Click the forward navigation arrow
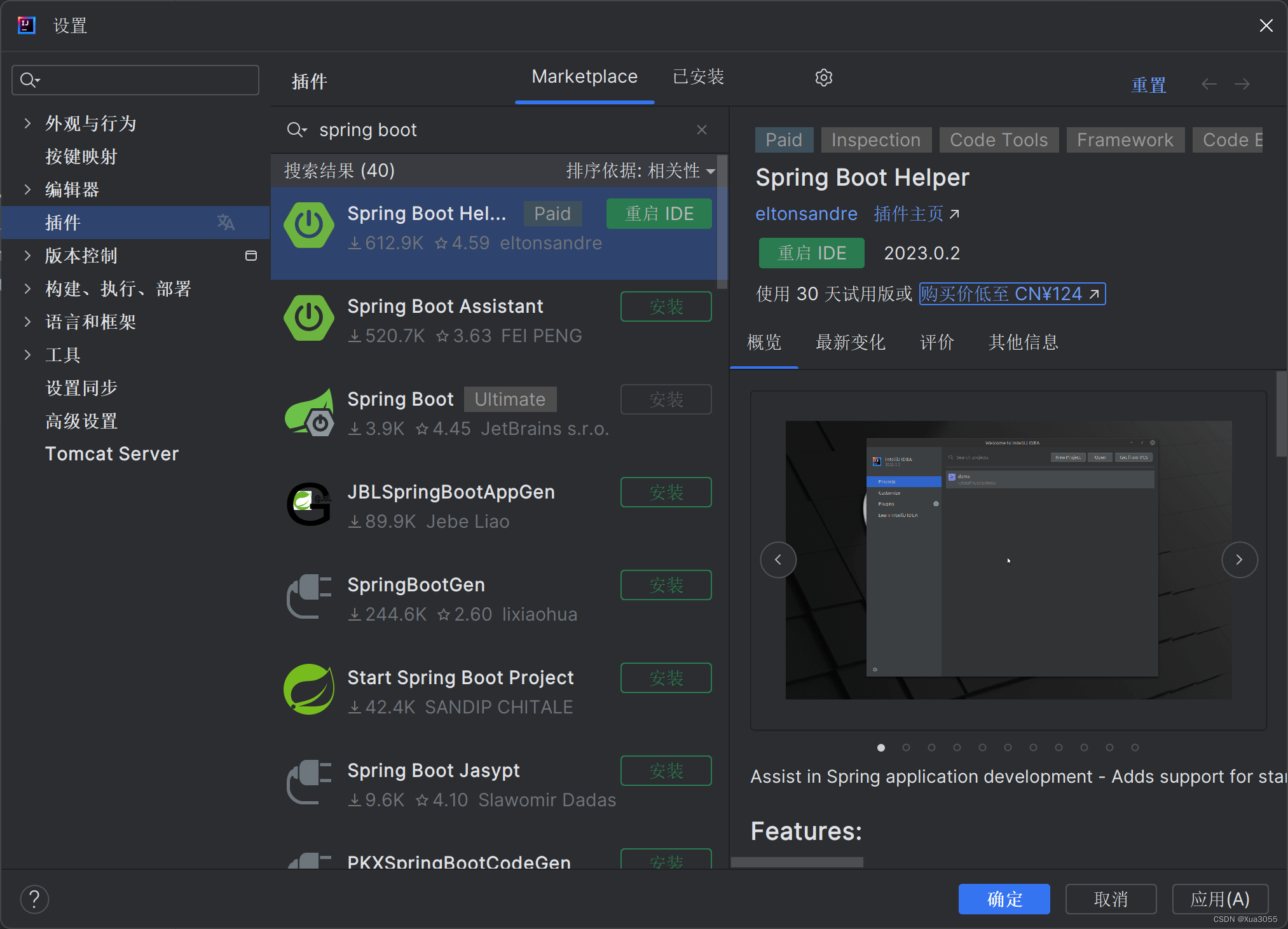Image resolution: width=1288 pixels, height=929 pixels. (x=1242, y=84)
